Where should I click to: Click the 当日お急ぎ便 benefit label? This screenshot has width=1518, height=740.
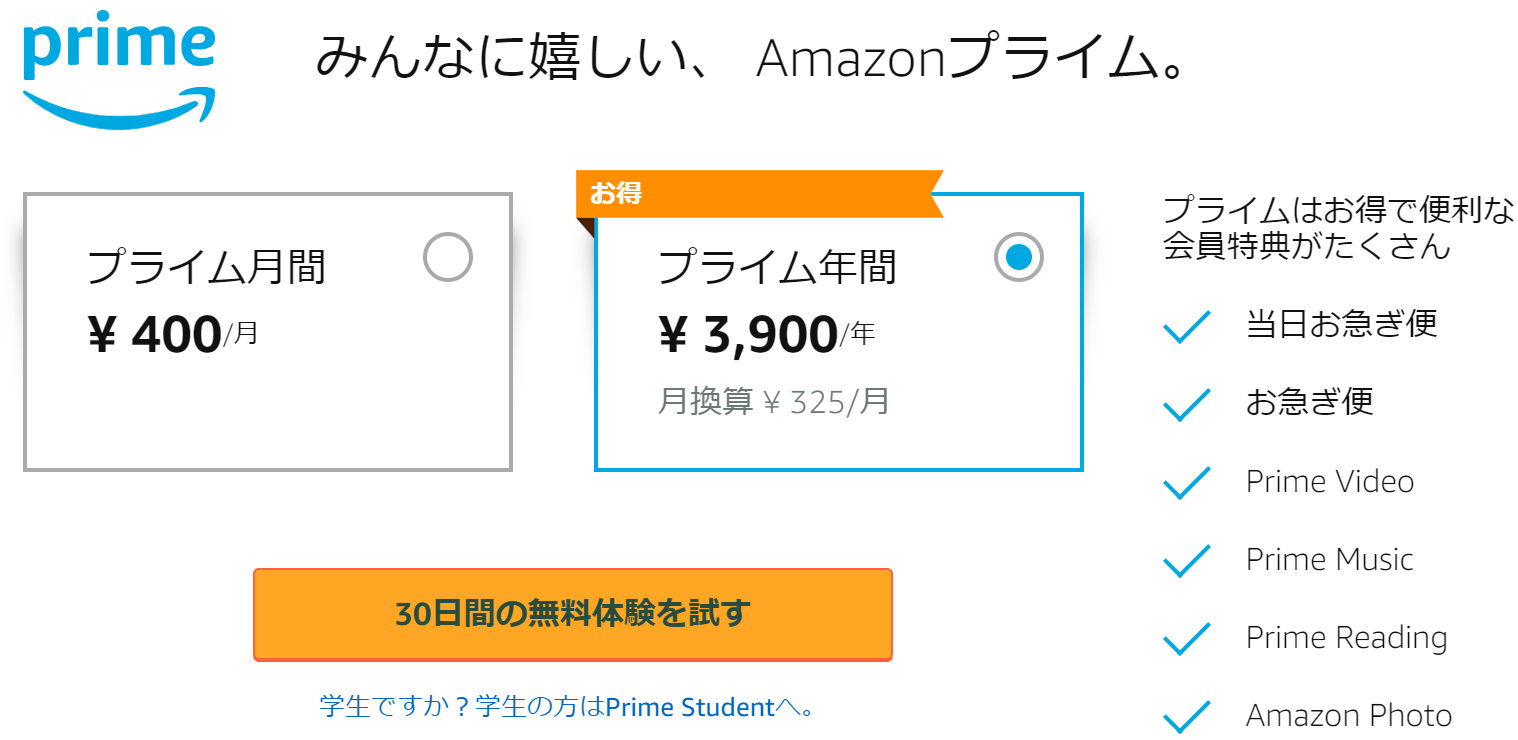1341,324
